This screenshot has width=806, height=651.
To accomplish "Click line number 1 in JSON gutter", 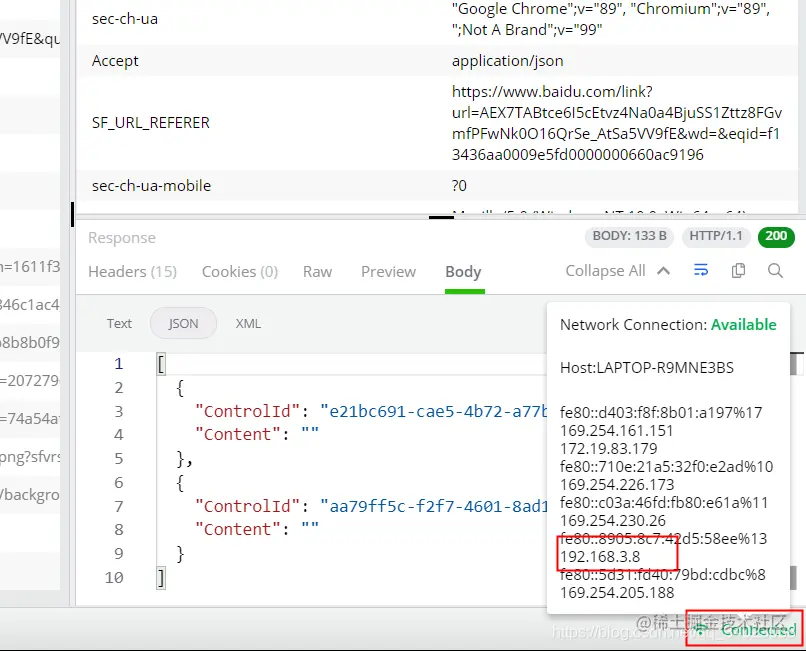I will (119, 364).
